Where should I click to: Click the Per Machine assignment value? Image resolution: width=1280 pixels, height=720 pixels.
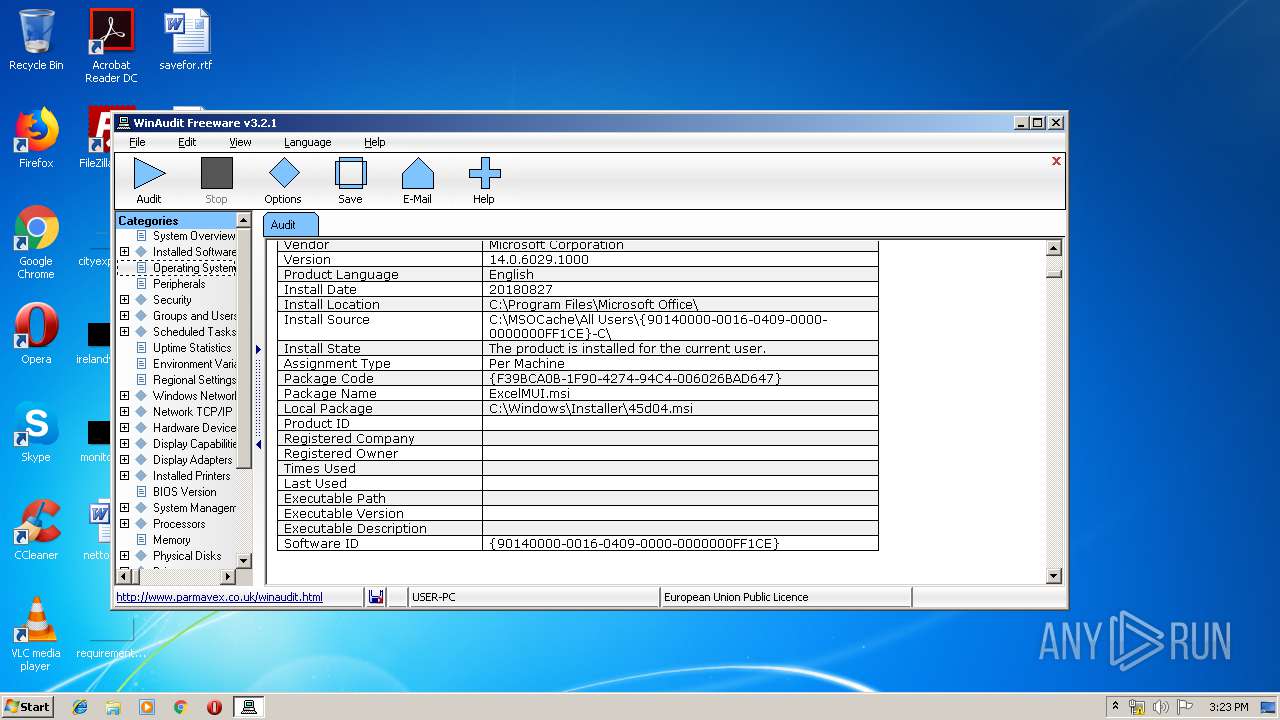pos(527,364)
